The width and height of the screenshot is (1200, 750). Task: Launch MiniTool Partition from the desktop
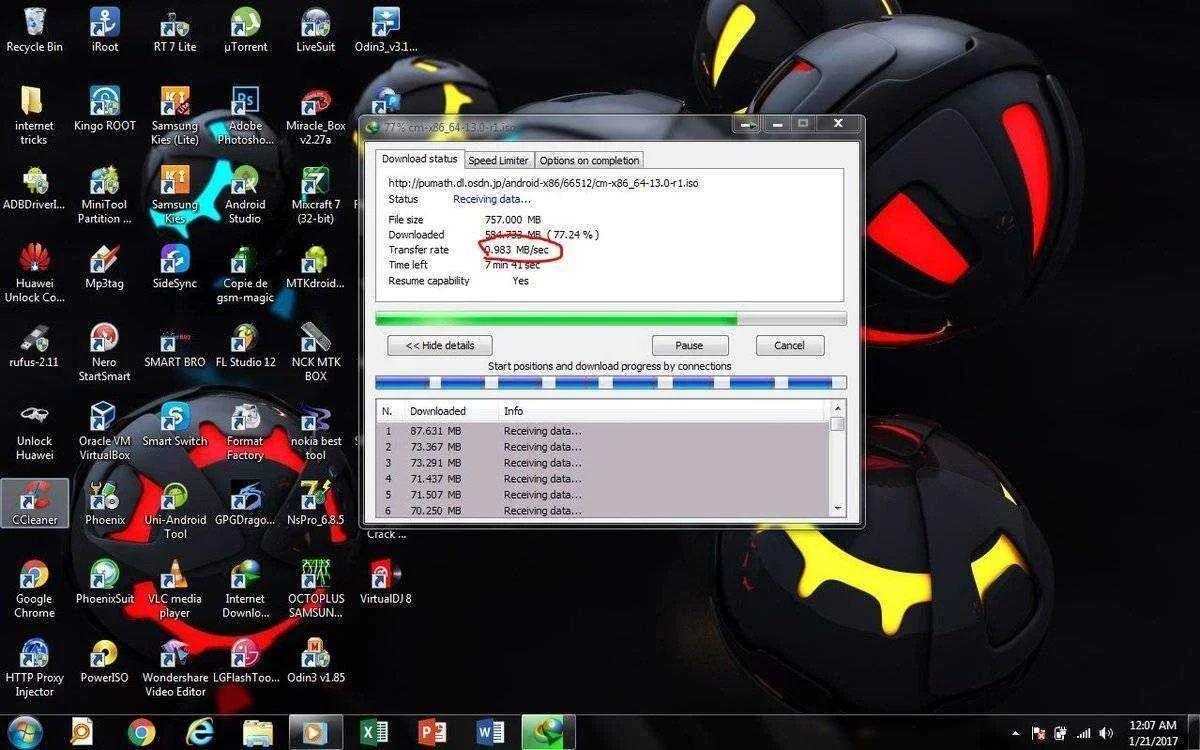[x=104, y=194]
